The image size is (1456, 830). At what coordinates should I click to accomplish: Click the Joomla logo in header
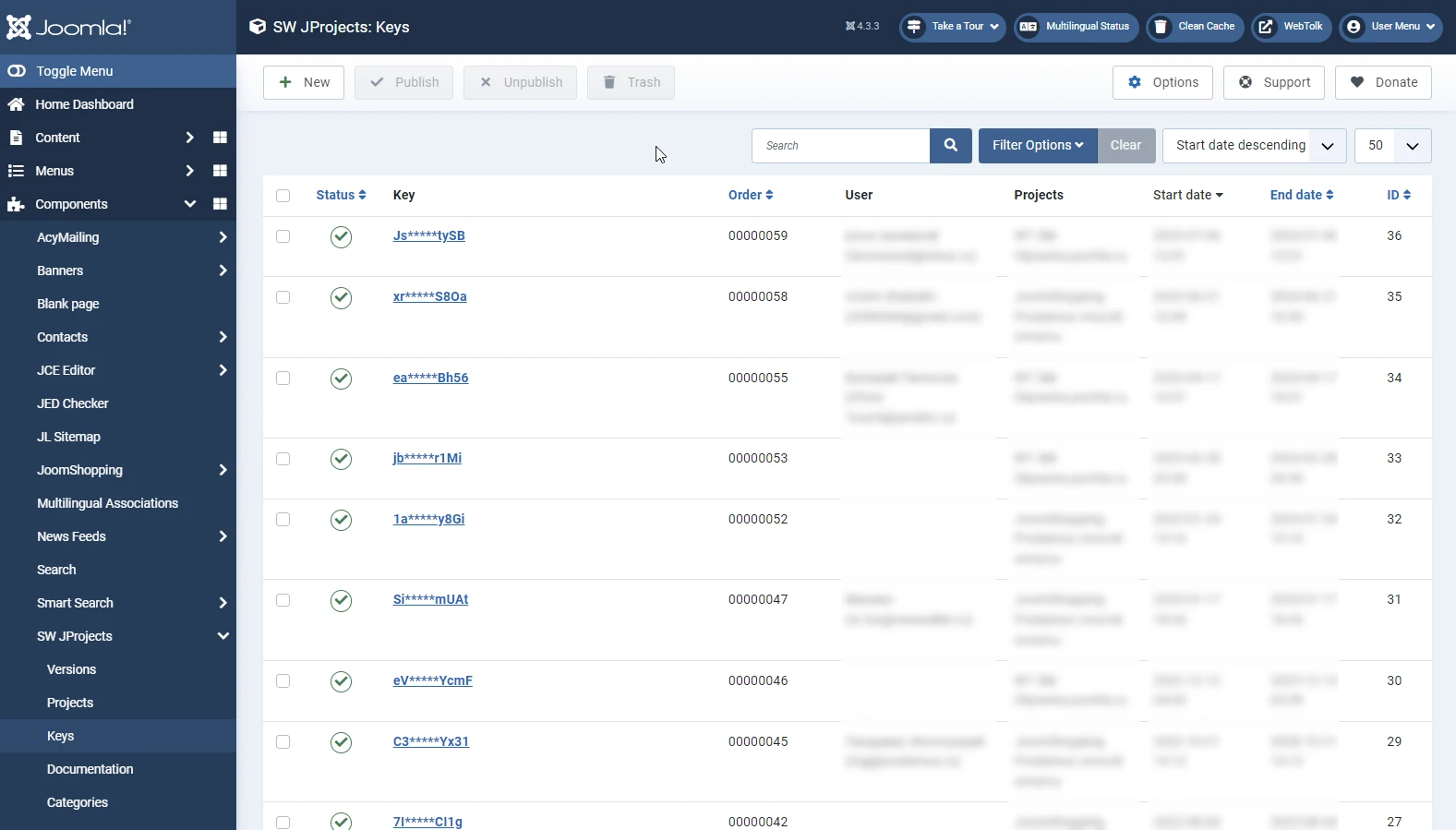pos(69,27)
